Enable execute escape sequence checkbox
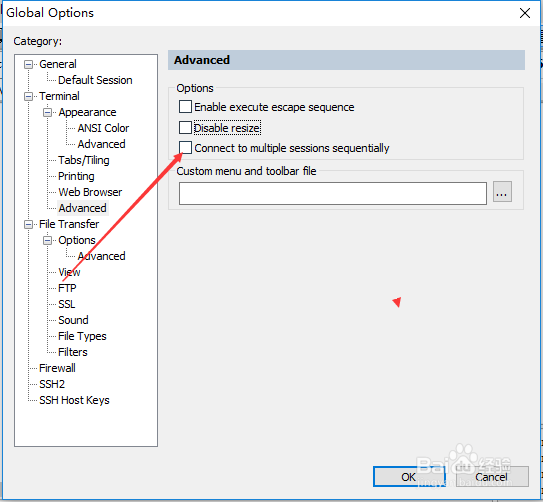Image resolution: width=543 pixels, height=502 pixels. [185, 107]
